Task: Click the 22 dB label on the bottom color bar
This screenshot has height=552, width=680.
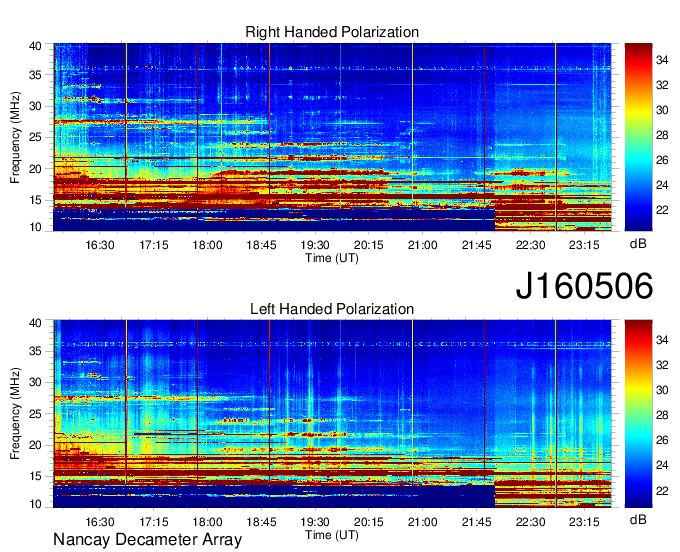Action: point(662,491)
